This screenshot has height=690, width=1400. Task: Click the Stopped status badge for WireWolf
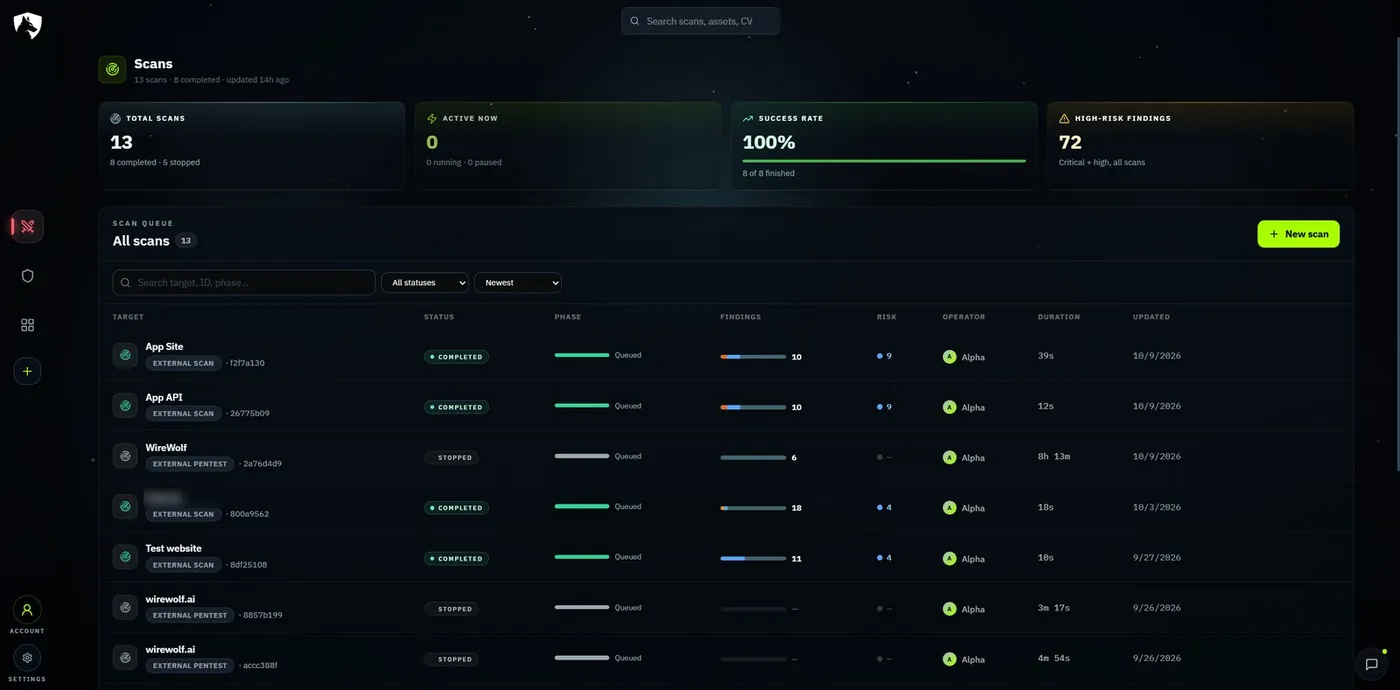(451, 458)
